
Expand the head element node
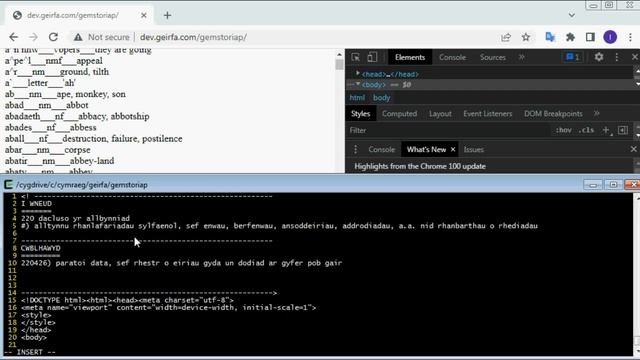[x=358, y=74]
